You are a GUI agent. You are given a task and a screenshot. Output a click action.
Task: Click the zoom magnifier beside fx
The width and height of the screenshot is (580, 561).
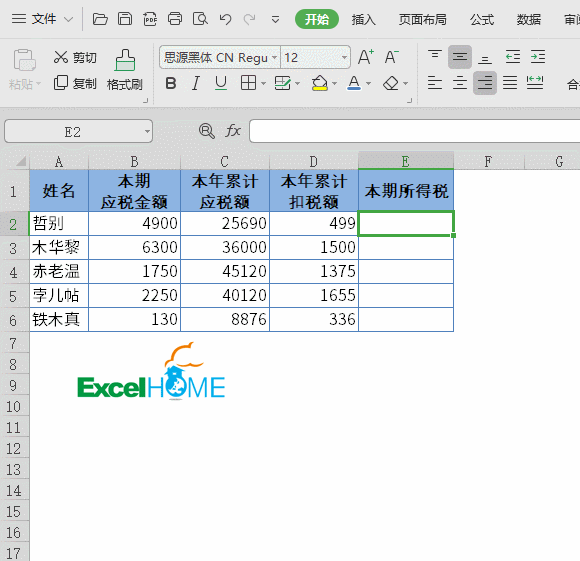206,131
